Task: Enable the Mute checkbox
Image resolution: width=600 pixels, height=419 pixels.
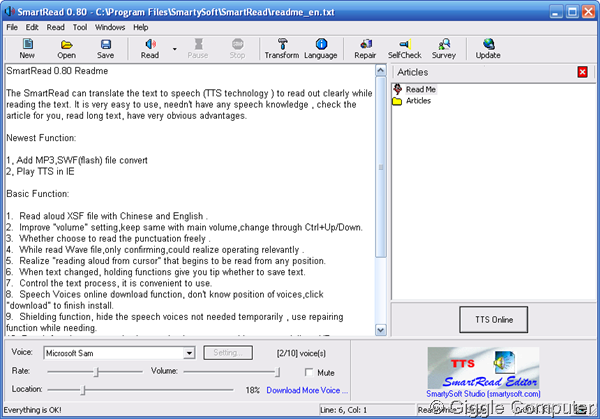Action: click(x=309, y=372)
